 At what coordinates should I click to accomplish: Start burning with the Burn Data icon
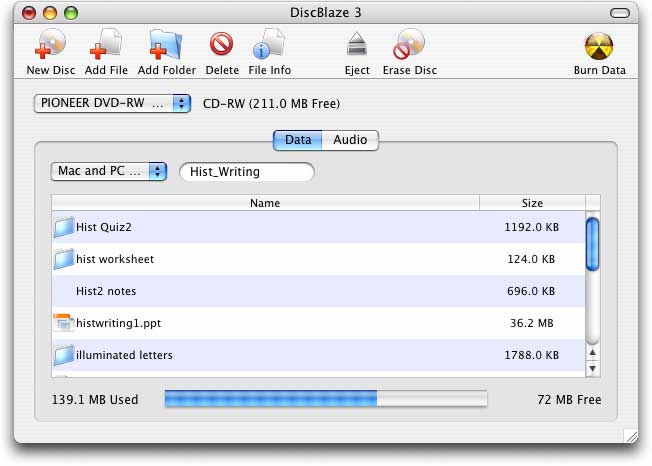tap(599, 46)
